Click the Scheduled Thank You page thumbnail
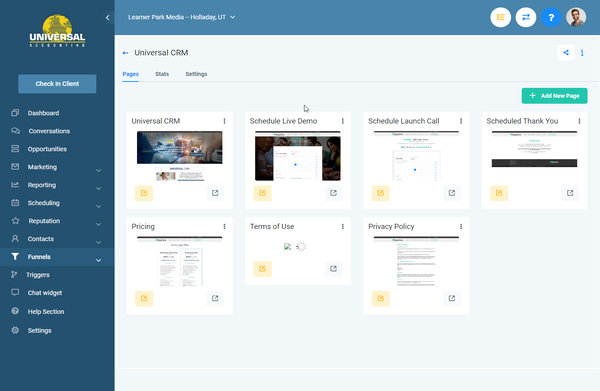 [x=534, y=149]
